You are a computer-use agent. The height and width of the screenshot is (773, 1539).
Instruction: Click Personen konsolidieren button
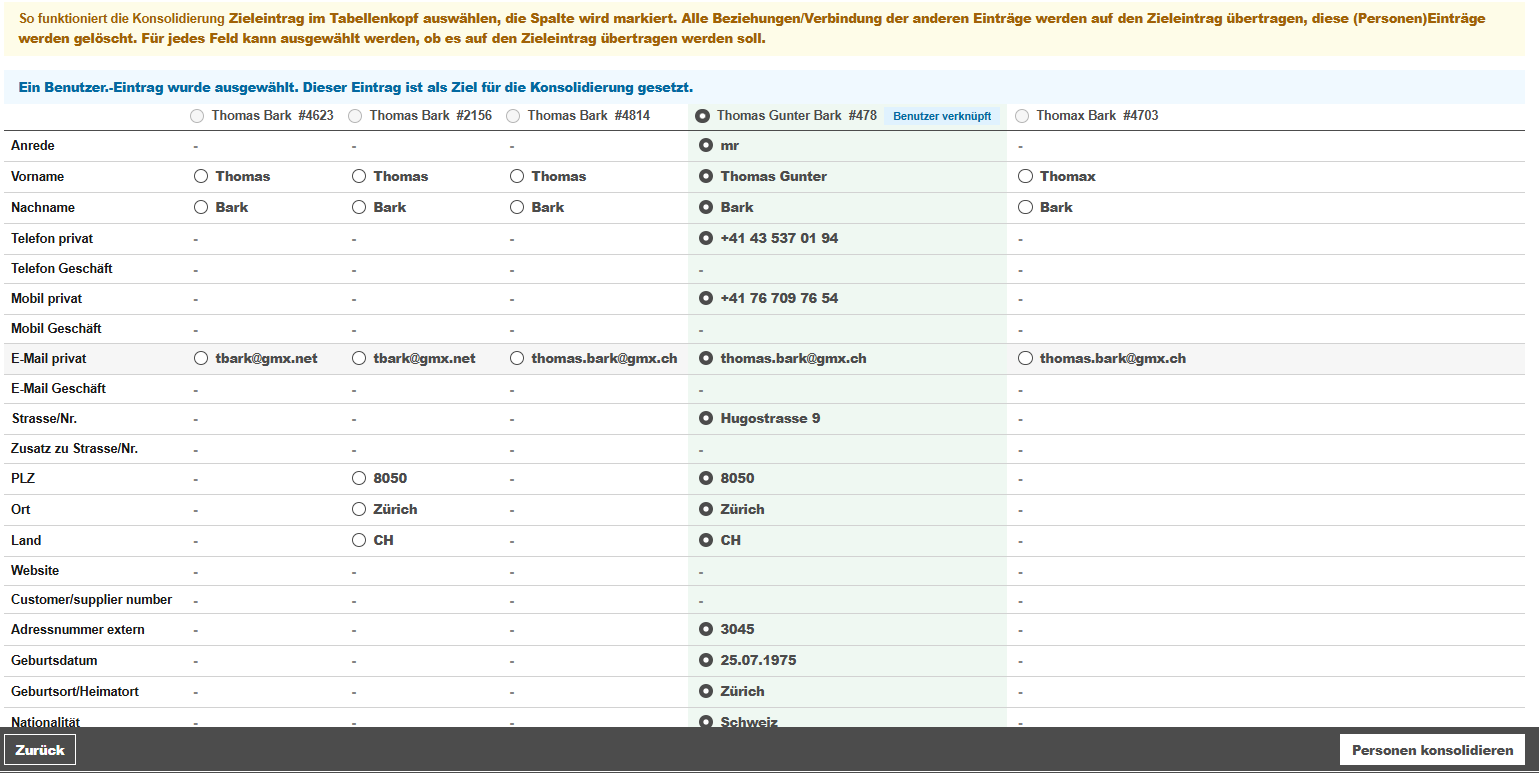tap(1432, 750)
